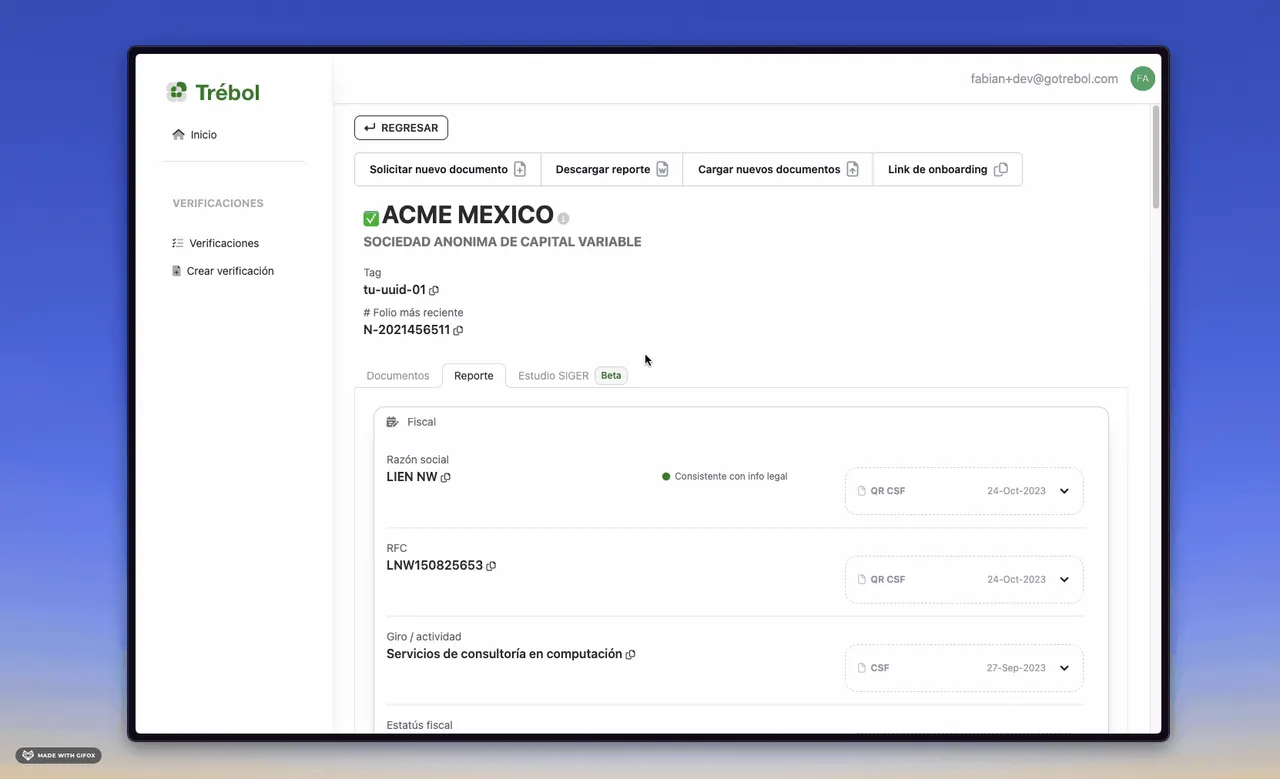Click the Inicio house icon
The height and width of the screenshot is (779, 1280).
(x=178, y=134)
